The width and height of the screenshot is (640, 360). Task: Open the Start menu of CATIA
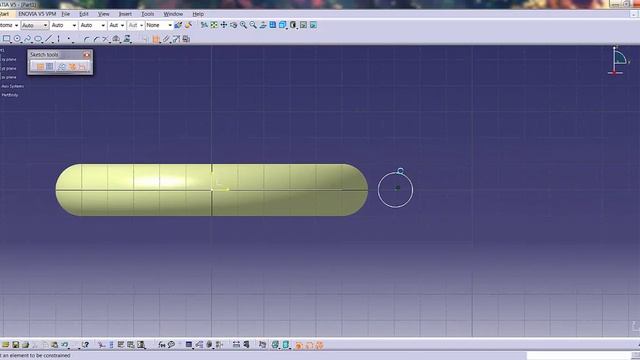(4, 14)
